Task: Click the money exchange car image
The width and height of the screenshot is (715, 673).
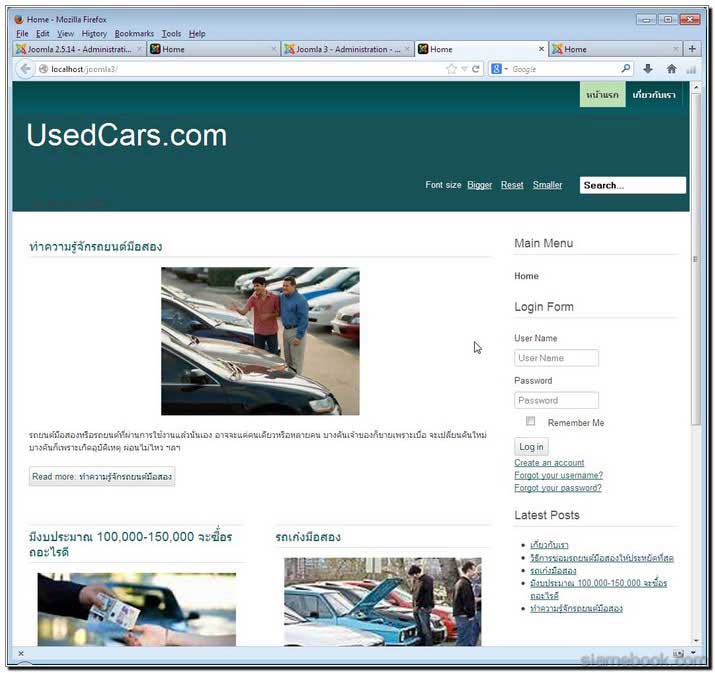Action: click(136, 610)
